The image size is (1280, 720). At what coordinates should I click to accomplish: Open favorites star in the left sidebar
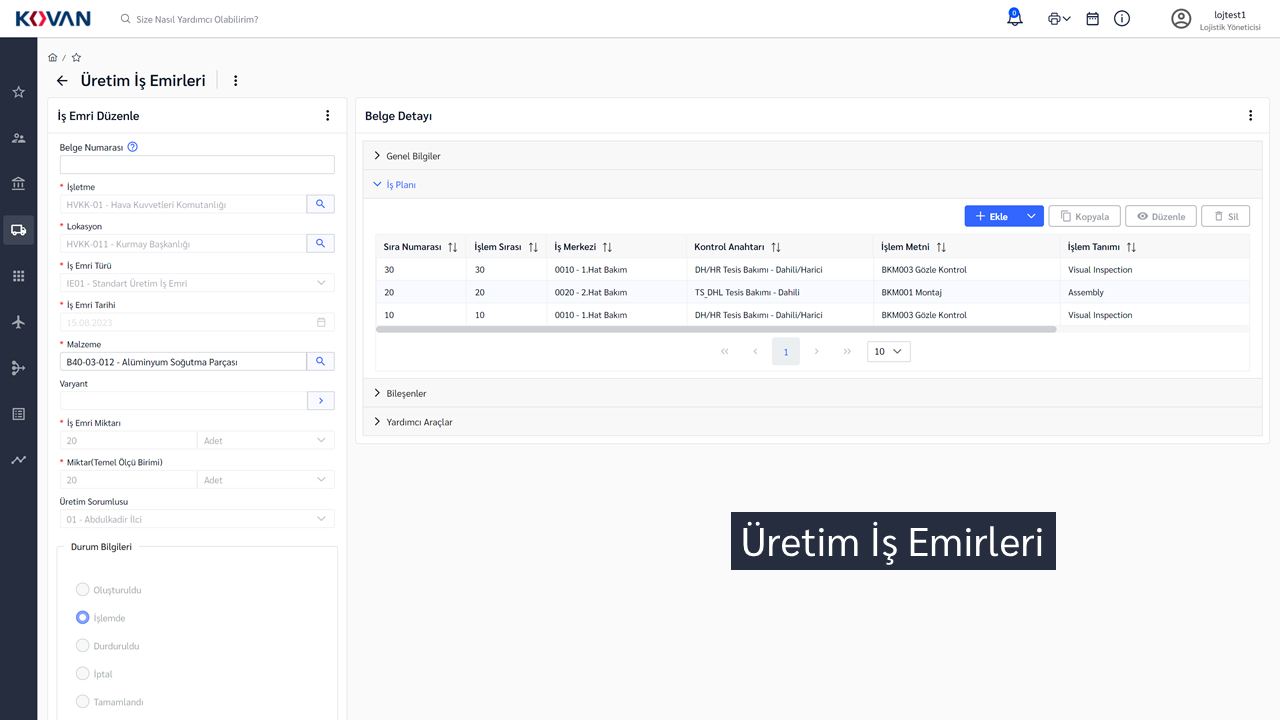tap(18, 92)
